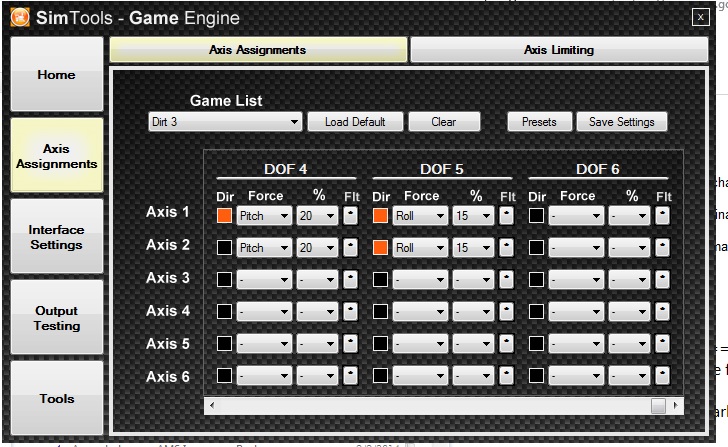Open Axis 2 DOF 5 filter button

(507, 248)
